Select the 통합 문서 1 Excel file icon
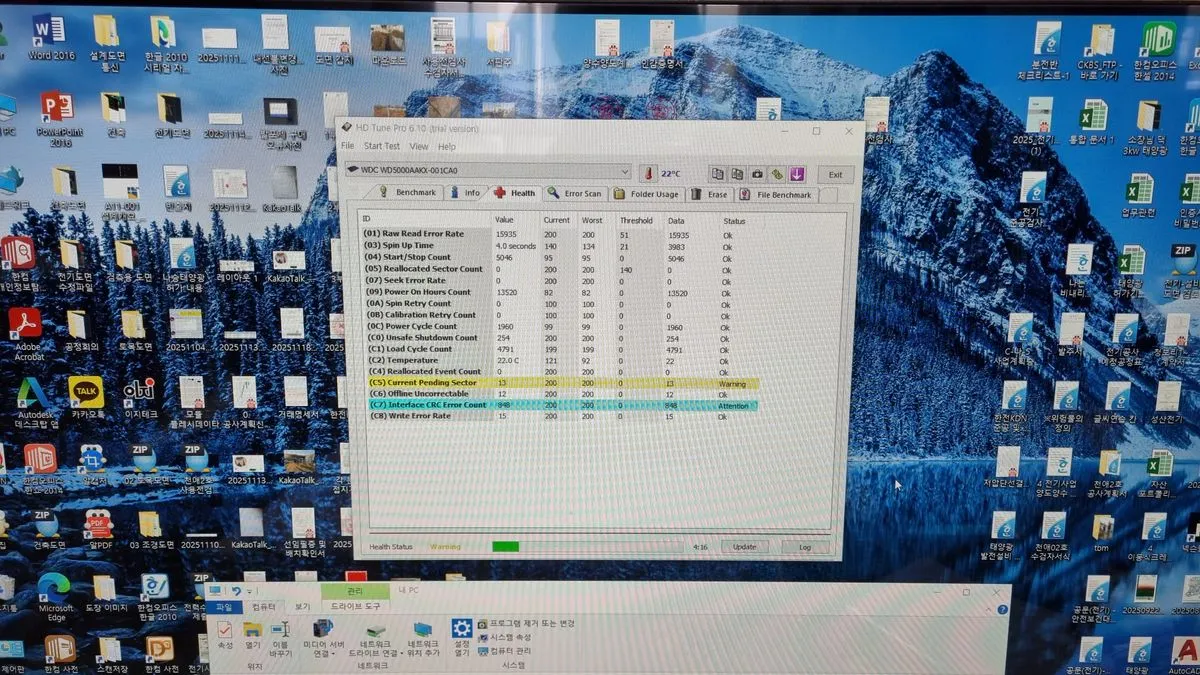Image resolution: width=1200 pixels, height=675 pixels. pos(1094,123)
